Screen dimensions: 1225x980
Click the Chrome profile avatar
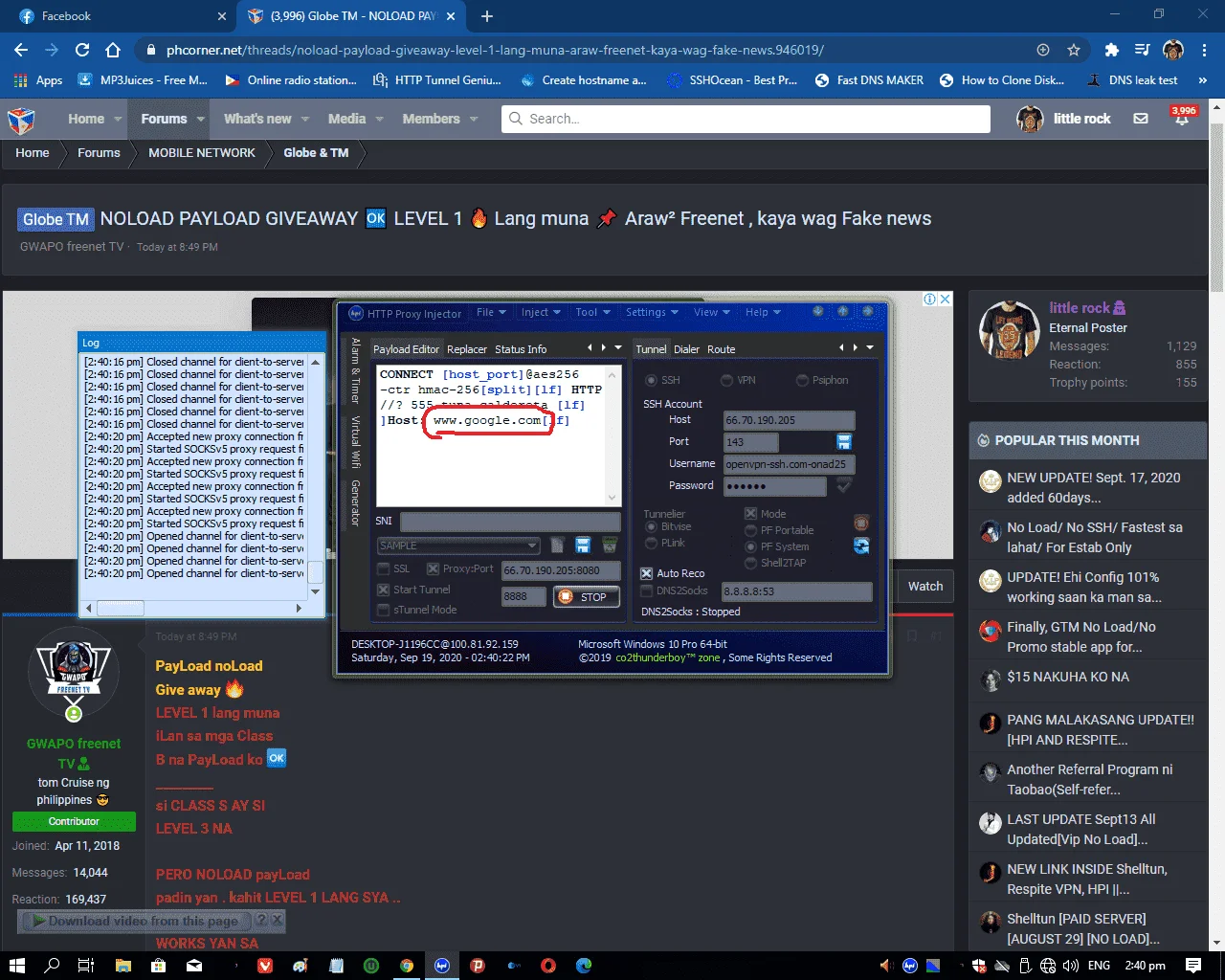pyautogui.click(x=1173, y=50)
